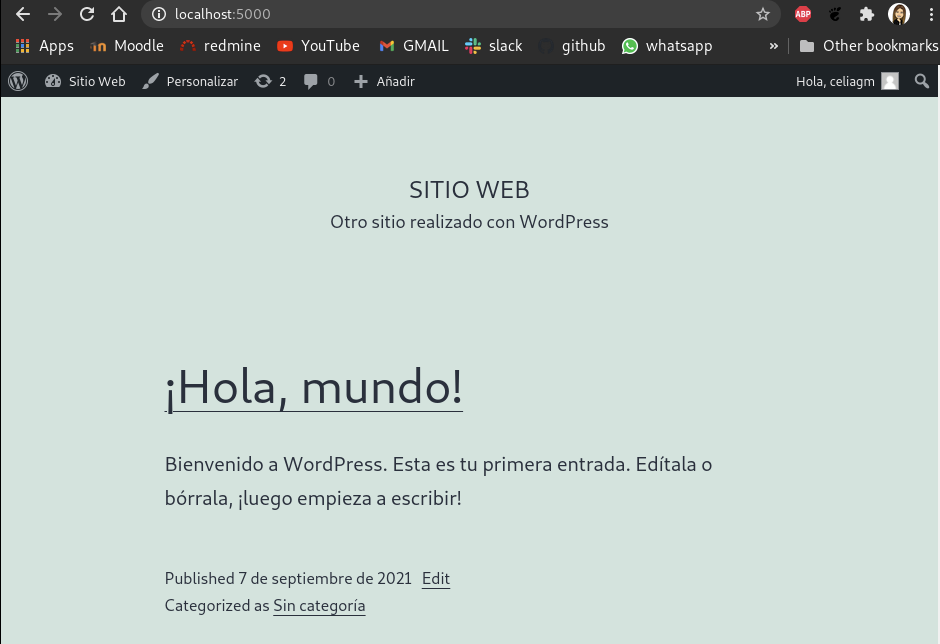Viewport: 940px width, 644px height.
Task: Open the YouTube bookmark
Action: click(318, 45)
